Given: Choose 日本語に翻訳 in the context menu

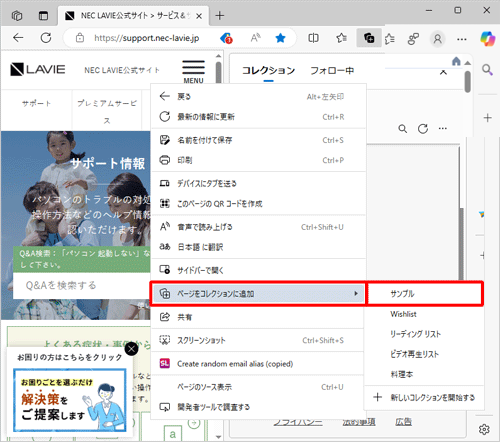Looking at the screenshot, I should 258,247.
